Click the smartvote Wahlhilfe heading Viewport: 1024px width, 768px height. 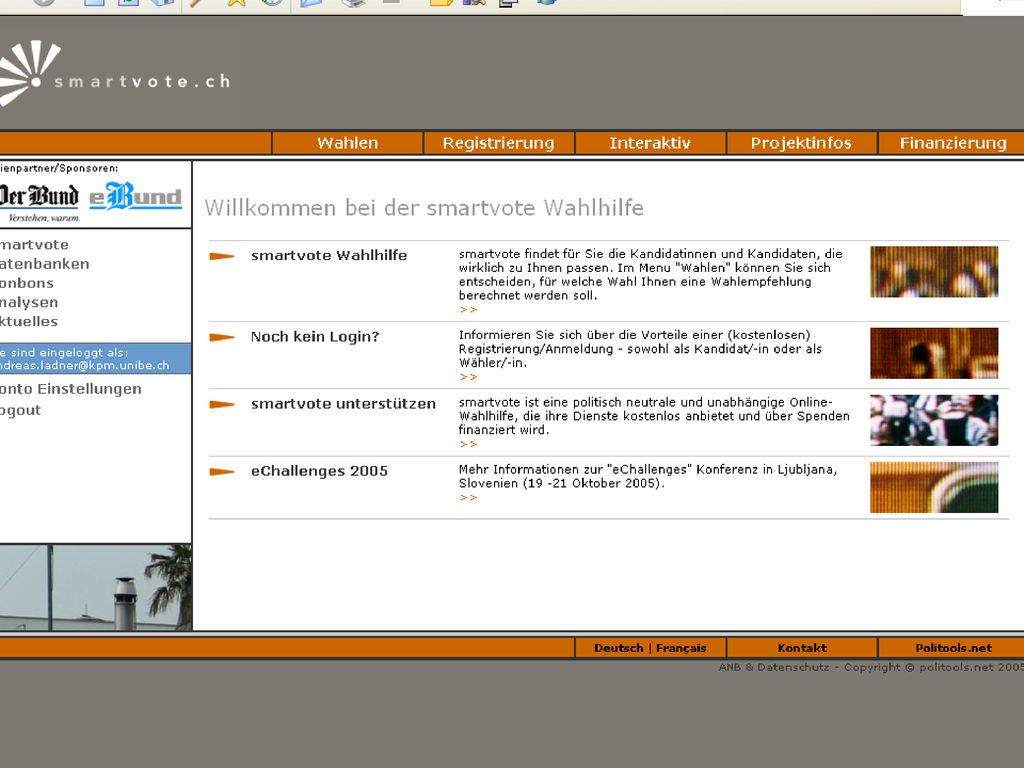pos(328,255)
